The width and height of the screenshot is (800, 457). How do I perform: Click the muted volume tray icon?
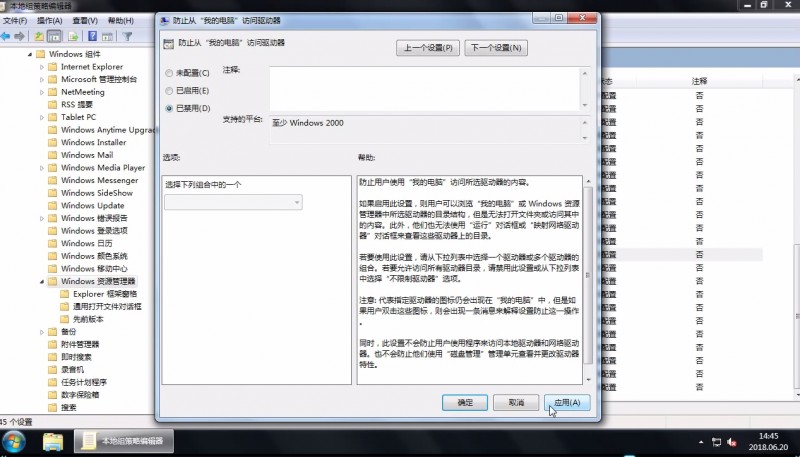point(732,442)
